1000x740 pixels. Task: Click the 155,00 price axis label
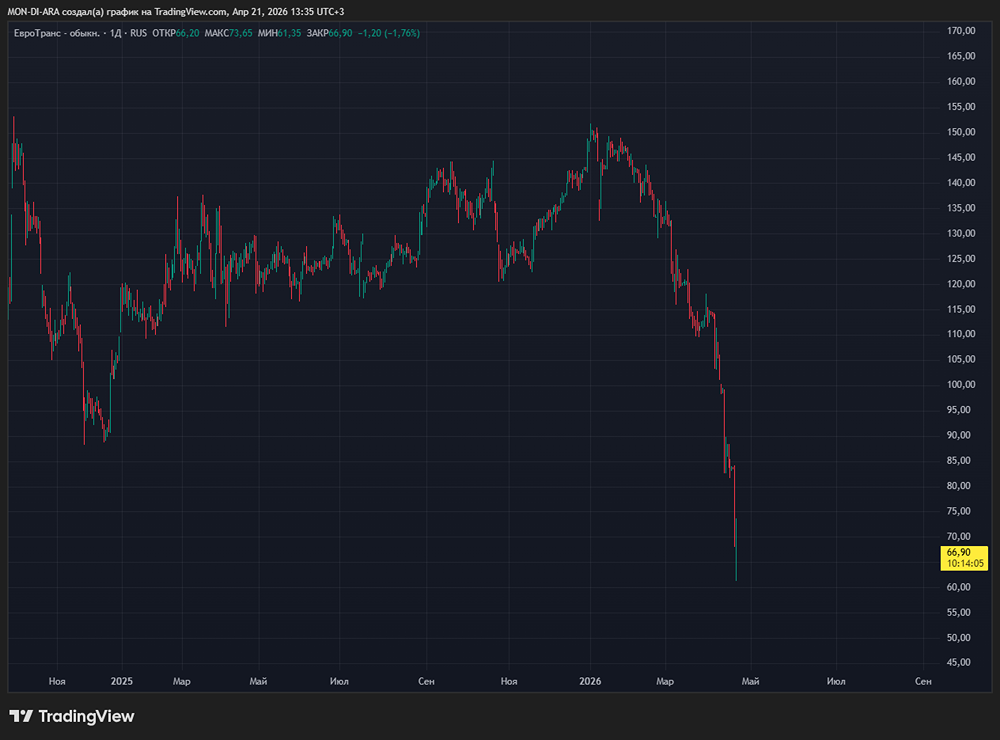tap(961, 107)
